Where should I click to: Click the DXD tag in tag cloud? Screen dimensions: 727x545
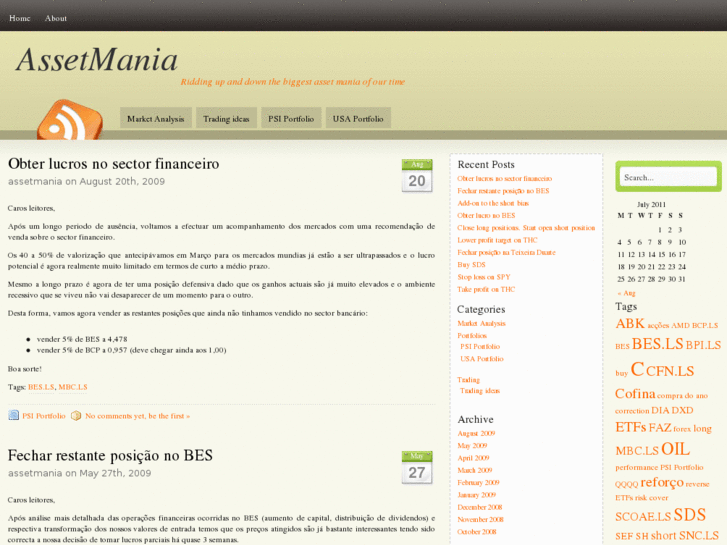tap(682, 410)
